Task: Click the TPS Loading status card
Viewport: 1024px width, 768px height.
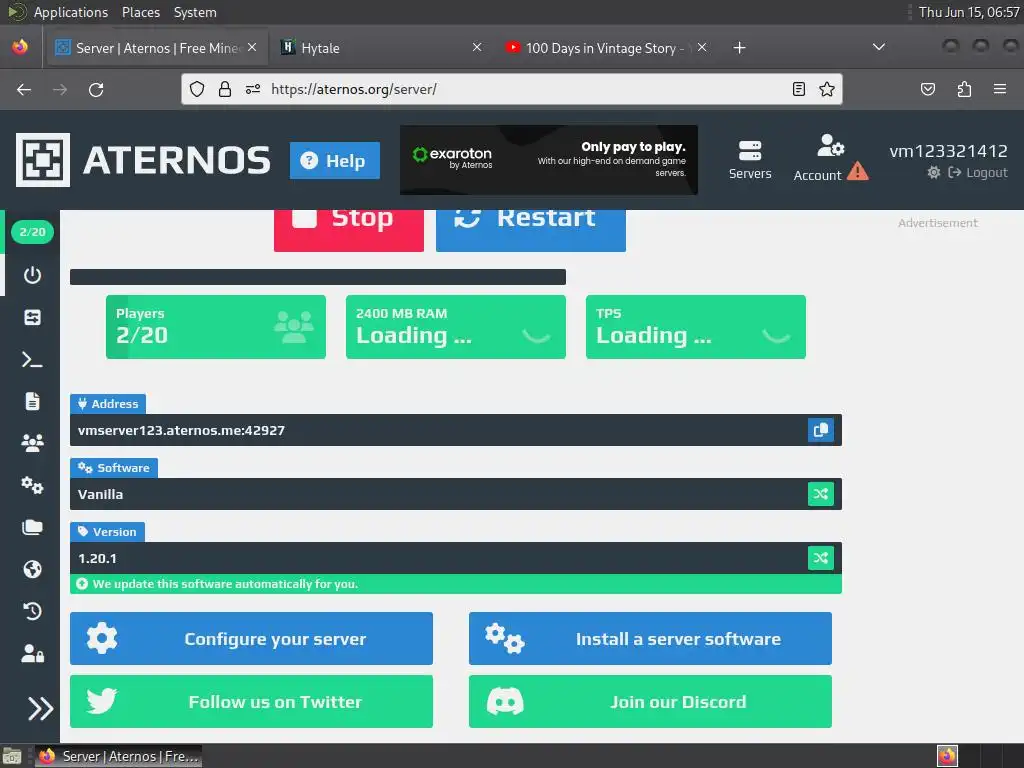Action: pyautogui.click(x=696, y=327)
